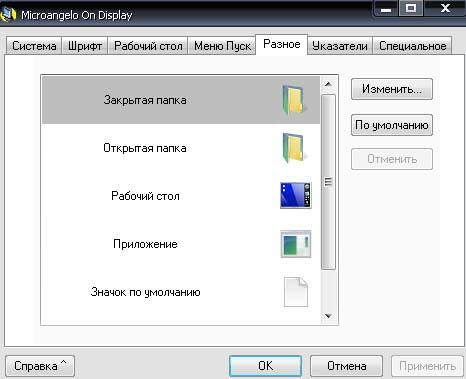Click the open folder icon (Открытая папка)
This screenshot has width=466, height=379.
click(x=294, y=148)
